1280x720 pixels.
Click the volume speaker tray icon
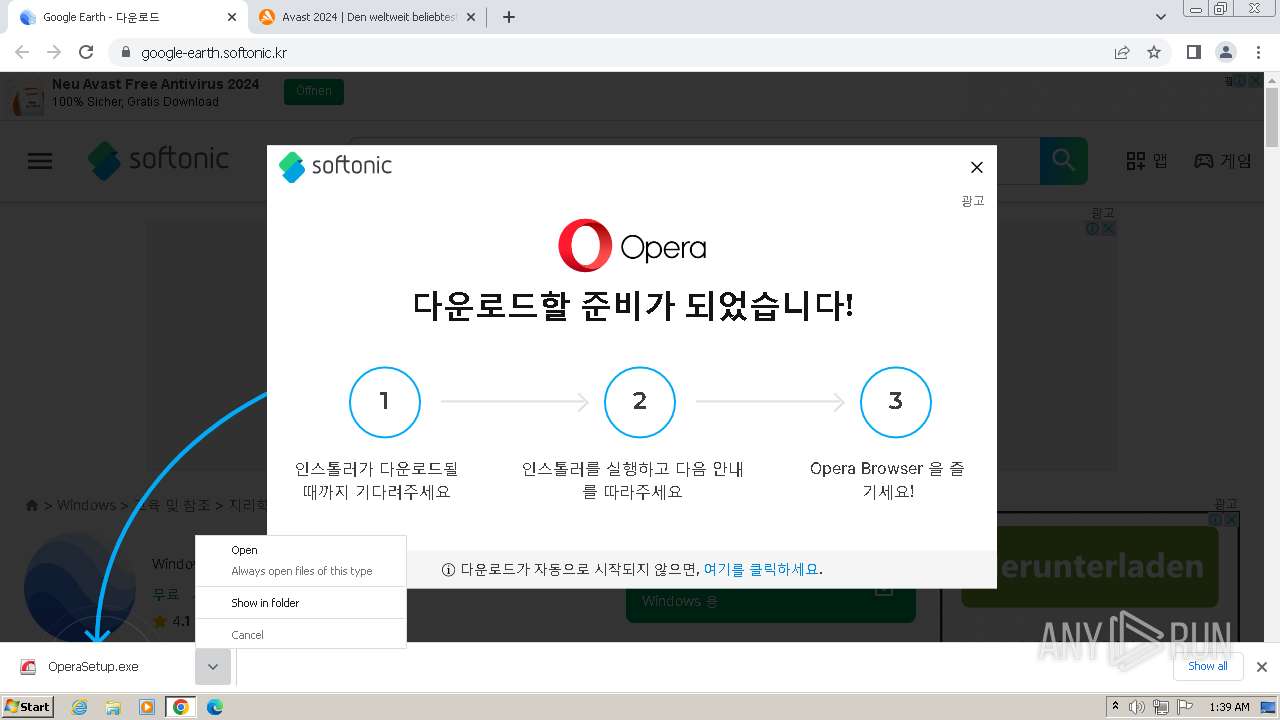pyautogui.click(x=1137, y=707)
